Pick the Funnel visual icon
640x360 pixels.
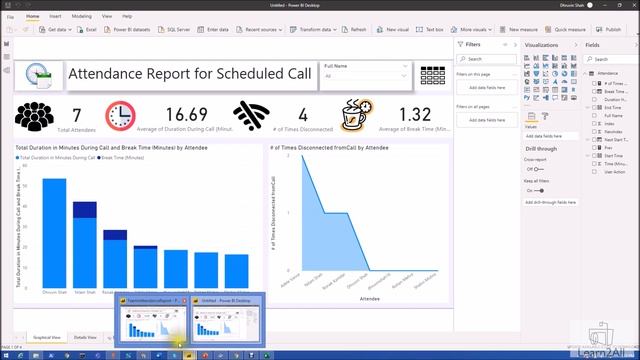(x=536, y=74)
